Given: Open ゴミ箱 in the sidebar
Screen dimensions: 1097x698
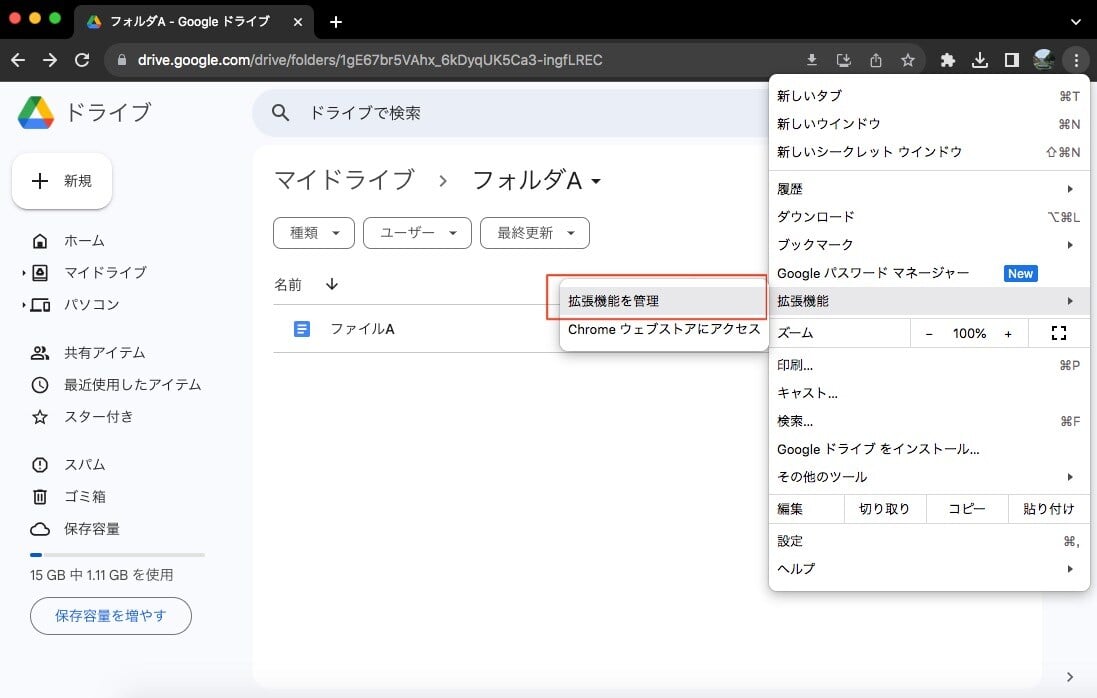Looking at the screenshot, I should point(68,497).
